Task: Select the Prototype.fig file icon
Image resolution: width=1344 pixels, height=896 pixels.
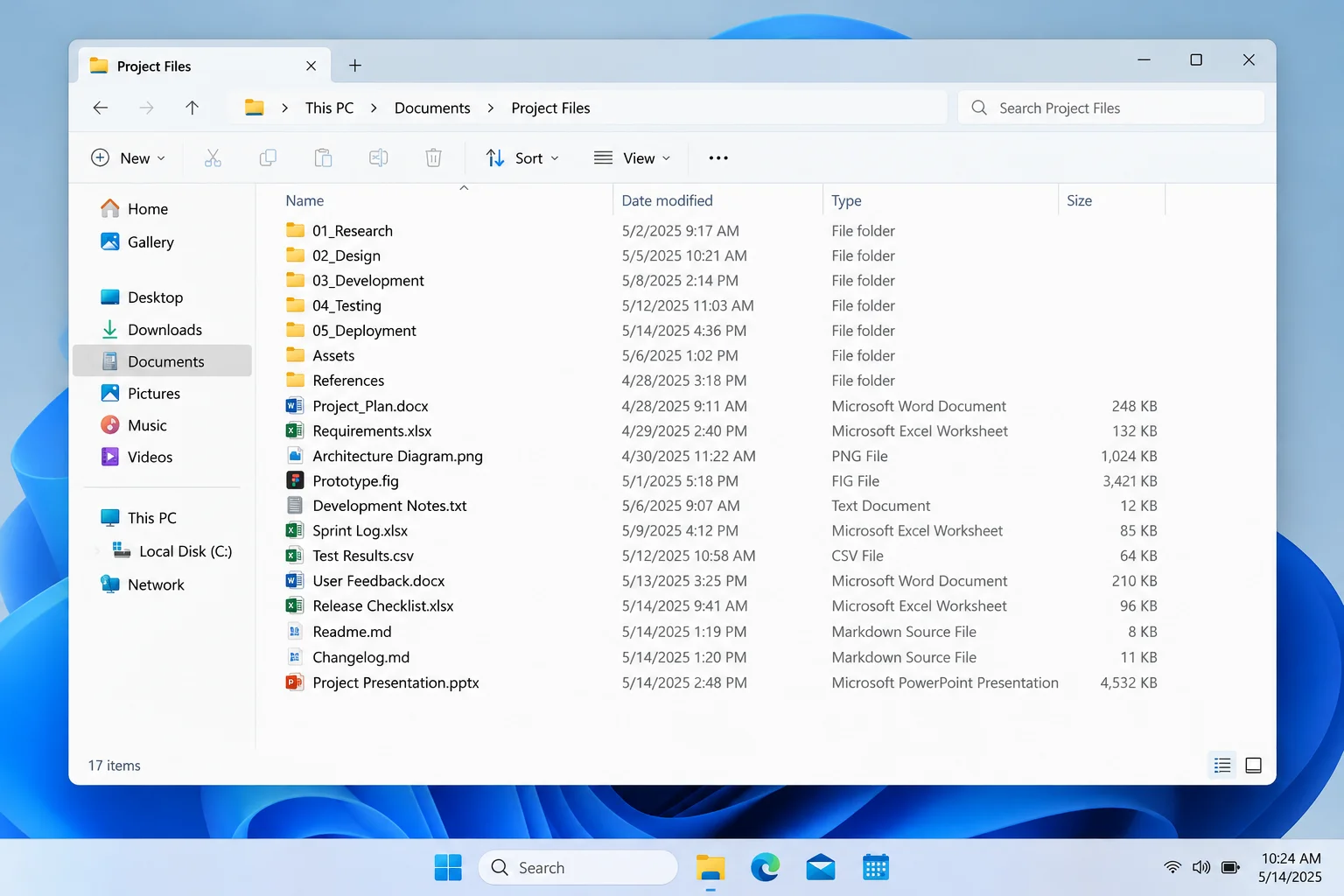Action: pyautogui.click(x=295, y=480)
